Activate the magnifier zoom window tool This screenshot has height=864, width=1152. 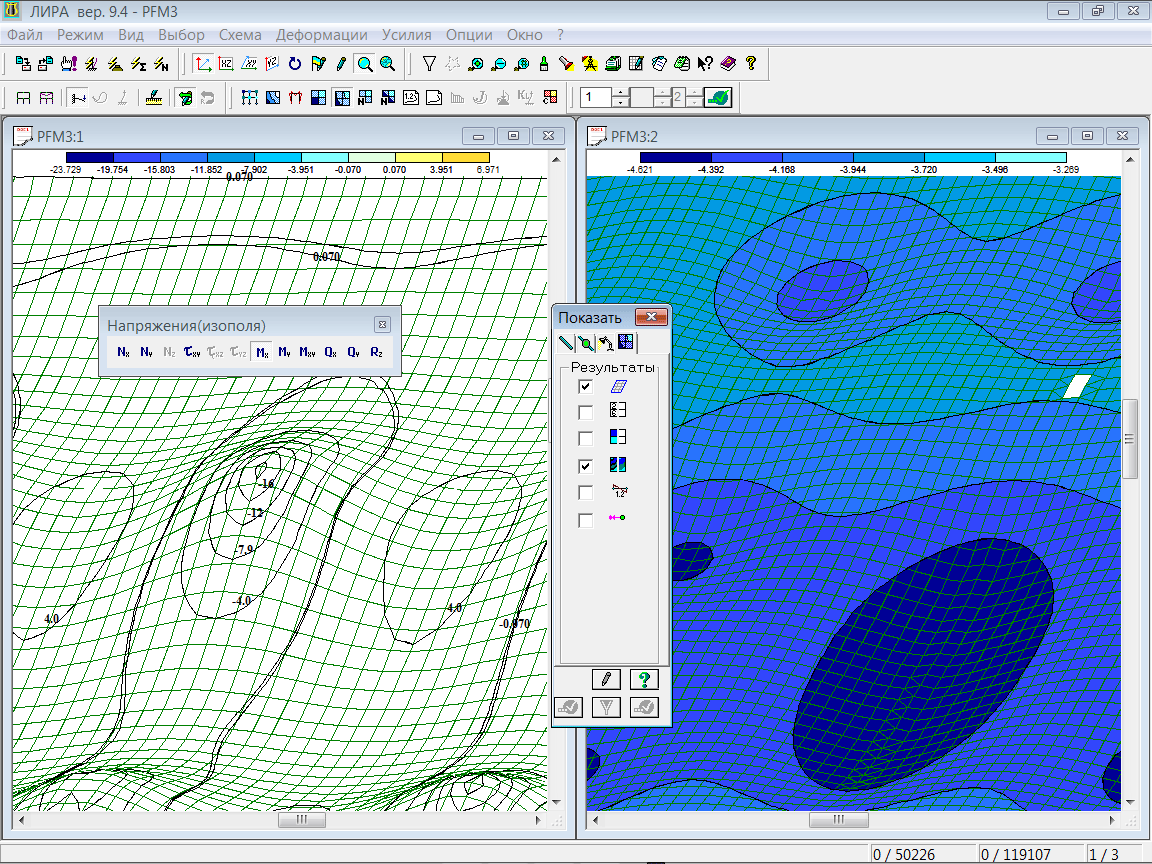point(365,64)
